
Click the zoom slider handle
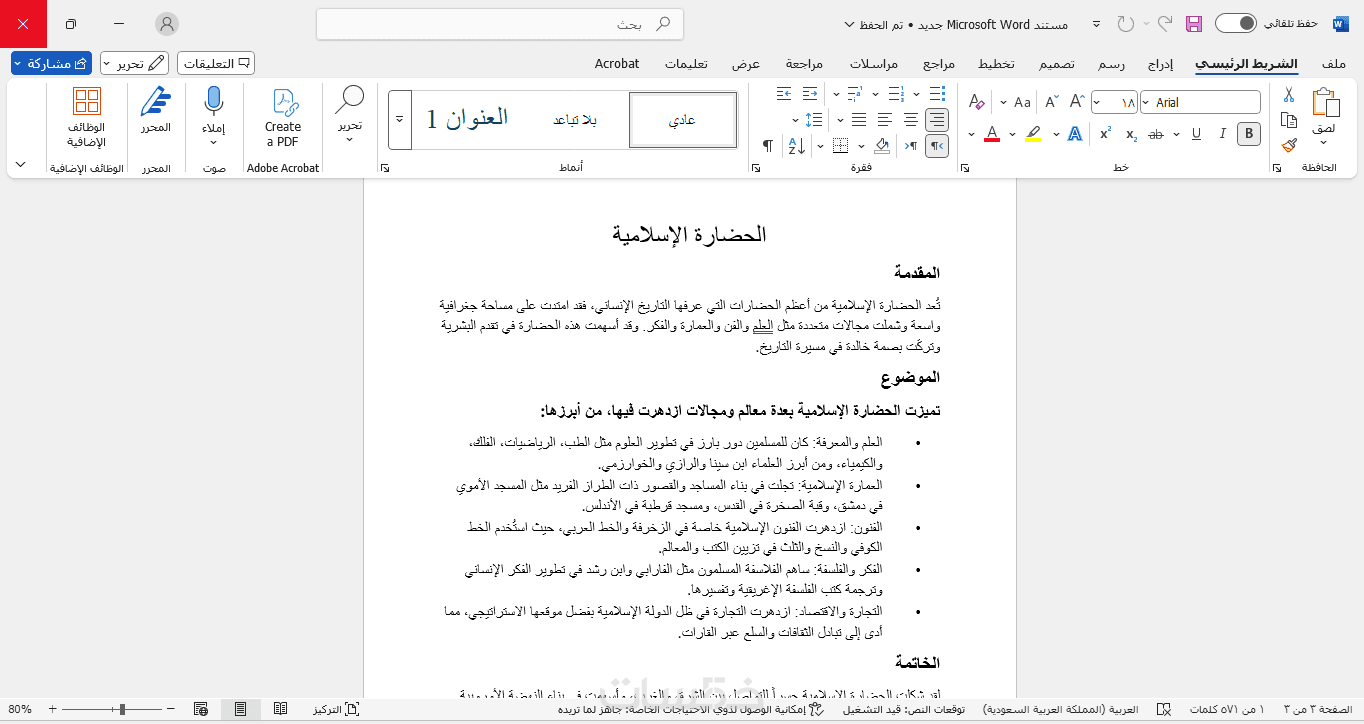(122, 709)
